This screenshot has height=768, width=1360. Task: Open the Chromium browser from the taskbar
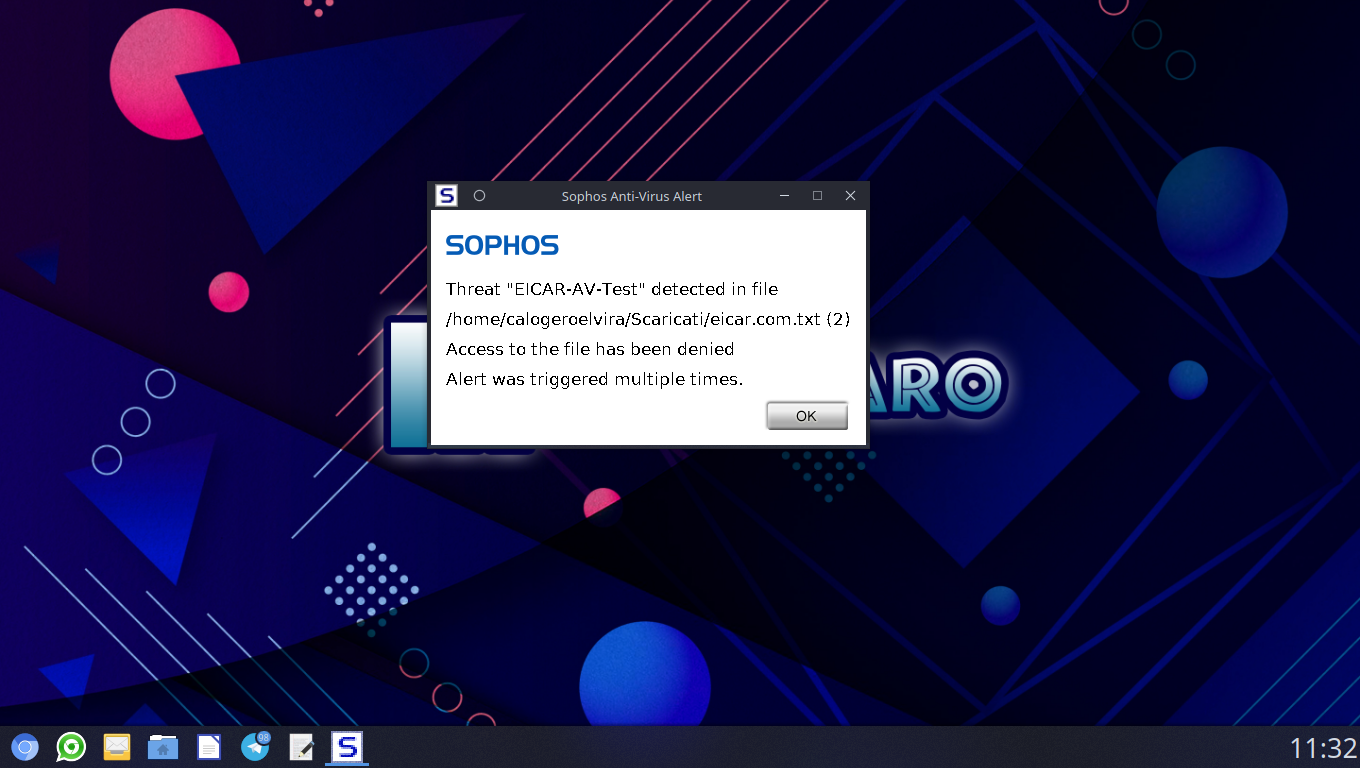click(25, 747)
